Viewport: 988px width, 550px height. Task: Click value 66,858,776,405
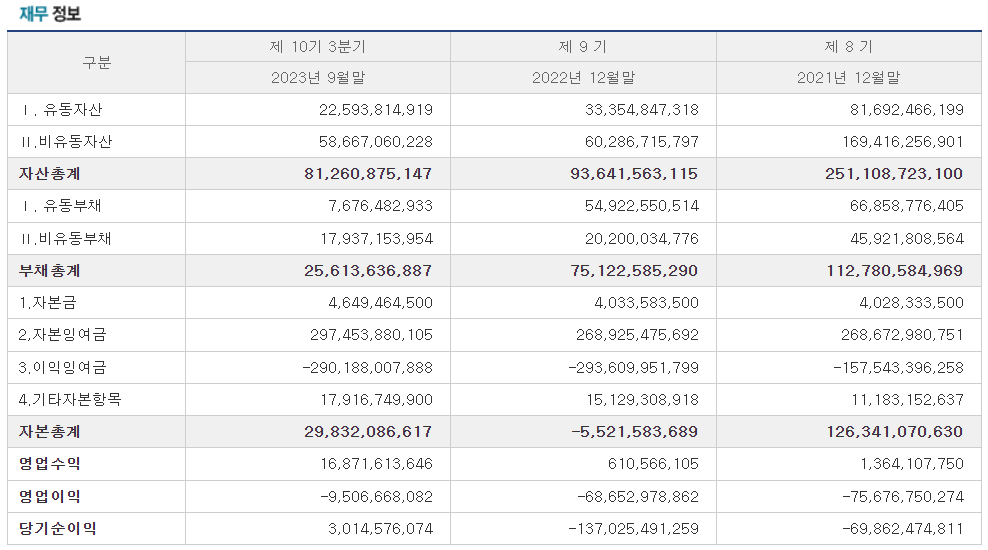[907, 206]
